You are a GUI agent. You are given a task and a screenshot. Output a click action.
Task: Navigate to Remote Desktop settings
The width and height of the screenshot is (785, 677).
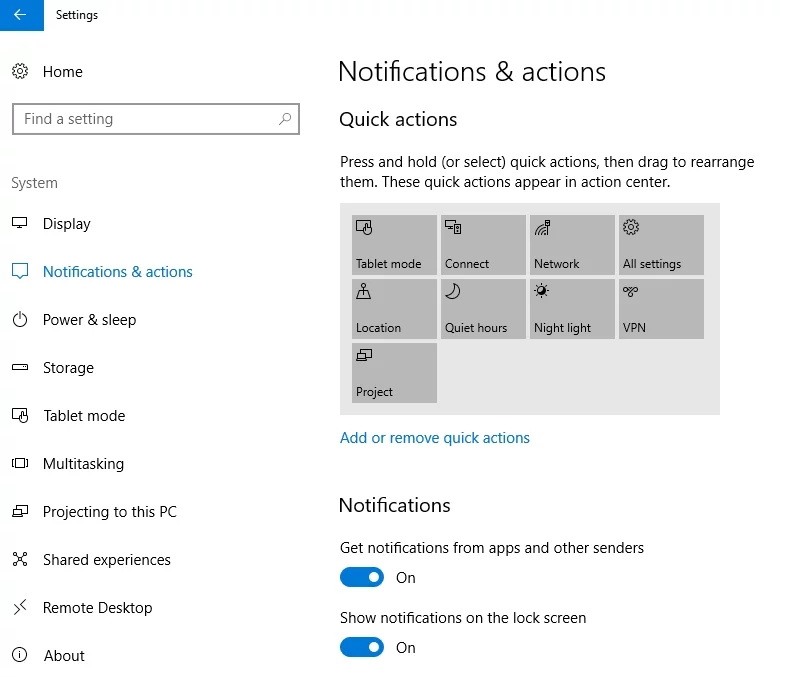pos(97,608)
